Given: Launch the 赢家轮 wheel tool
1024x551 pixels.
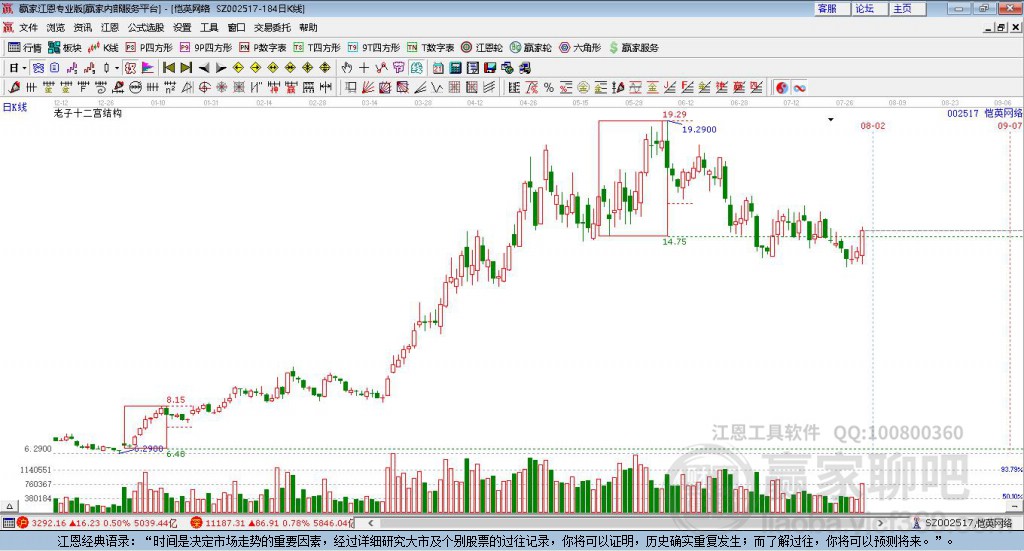Looking at the screenshot, I should click(x=531, y=48).
